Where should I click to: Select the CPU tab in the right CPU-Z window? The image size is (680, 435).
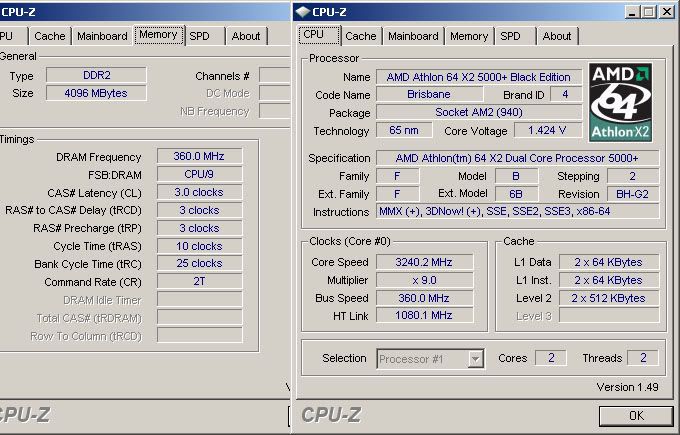pos(319,35)
